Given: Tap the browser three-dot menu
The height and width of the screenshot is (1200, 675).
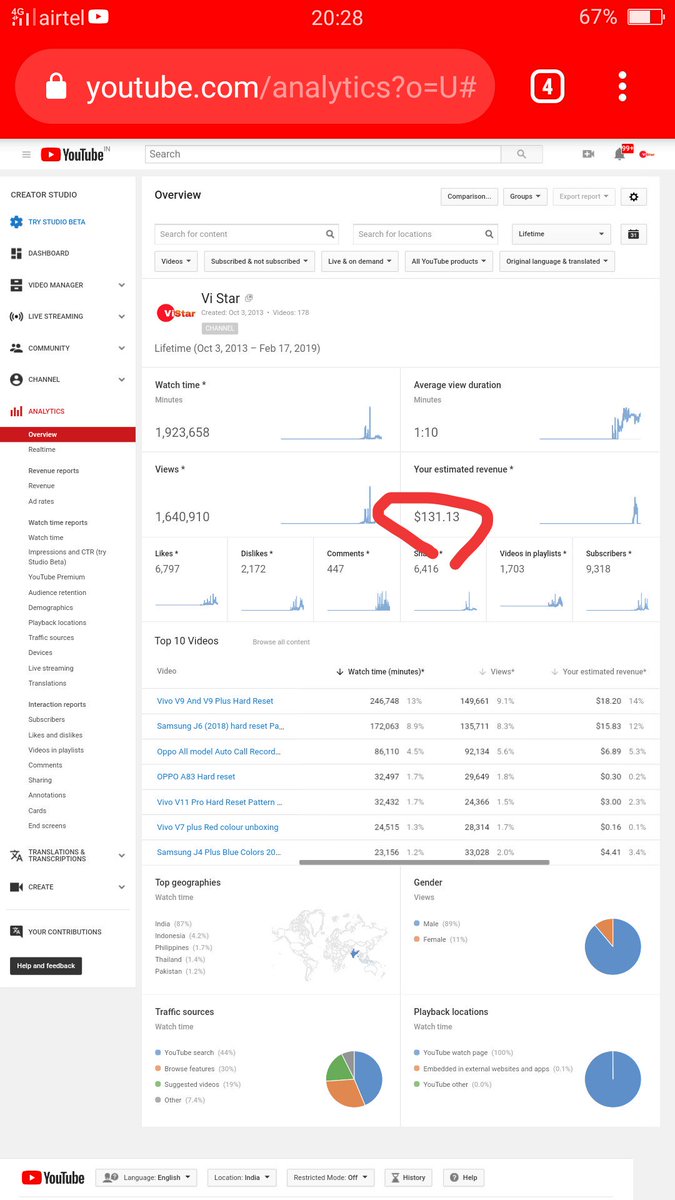Looking at the screenshot, I should pyautogui.click(x=622, y=86).
